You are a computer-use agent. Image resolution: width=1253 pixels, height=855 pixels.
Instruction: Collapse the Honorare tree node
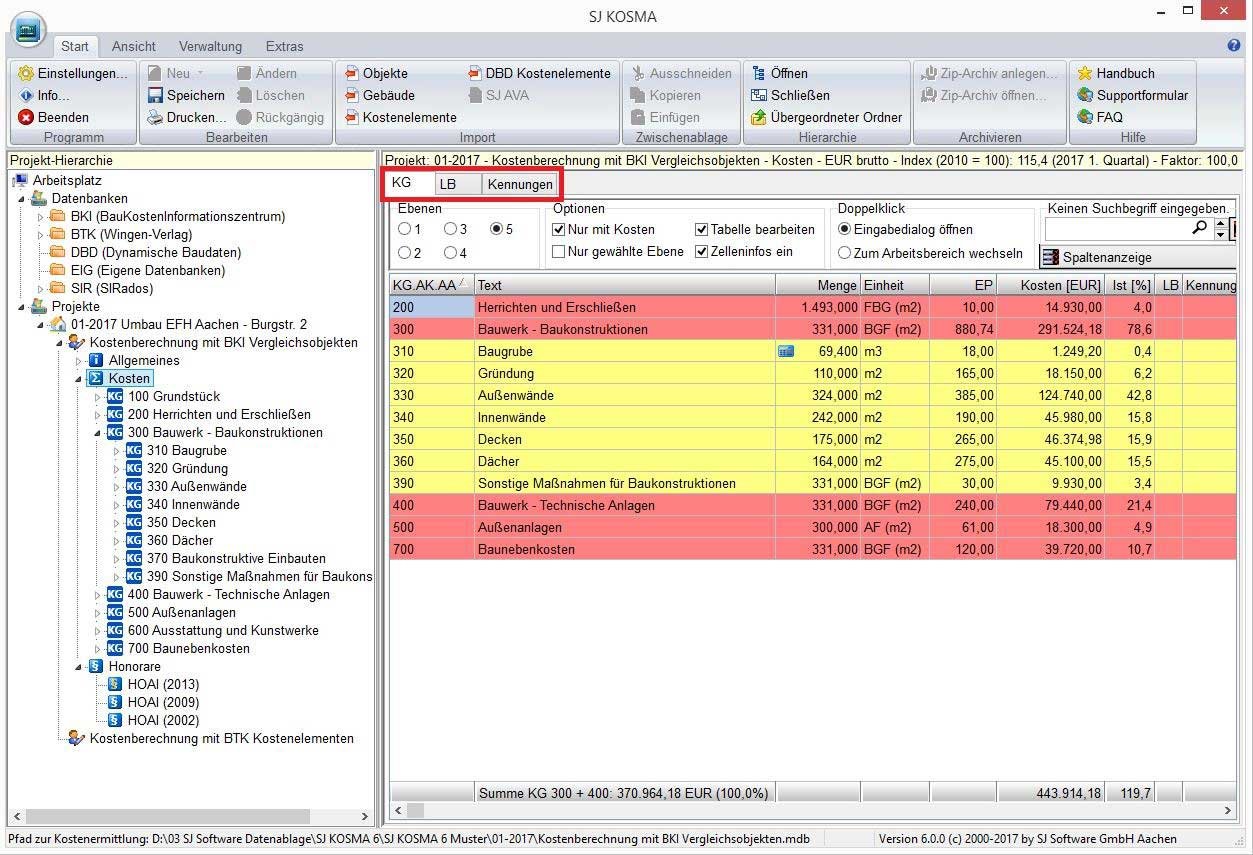coord(79,667)
